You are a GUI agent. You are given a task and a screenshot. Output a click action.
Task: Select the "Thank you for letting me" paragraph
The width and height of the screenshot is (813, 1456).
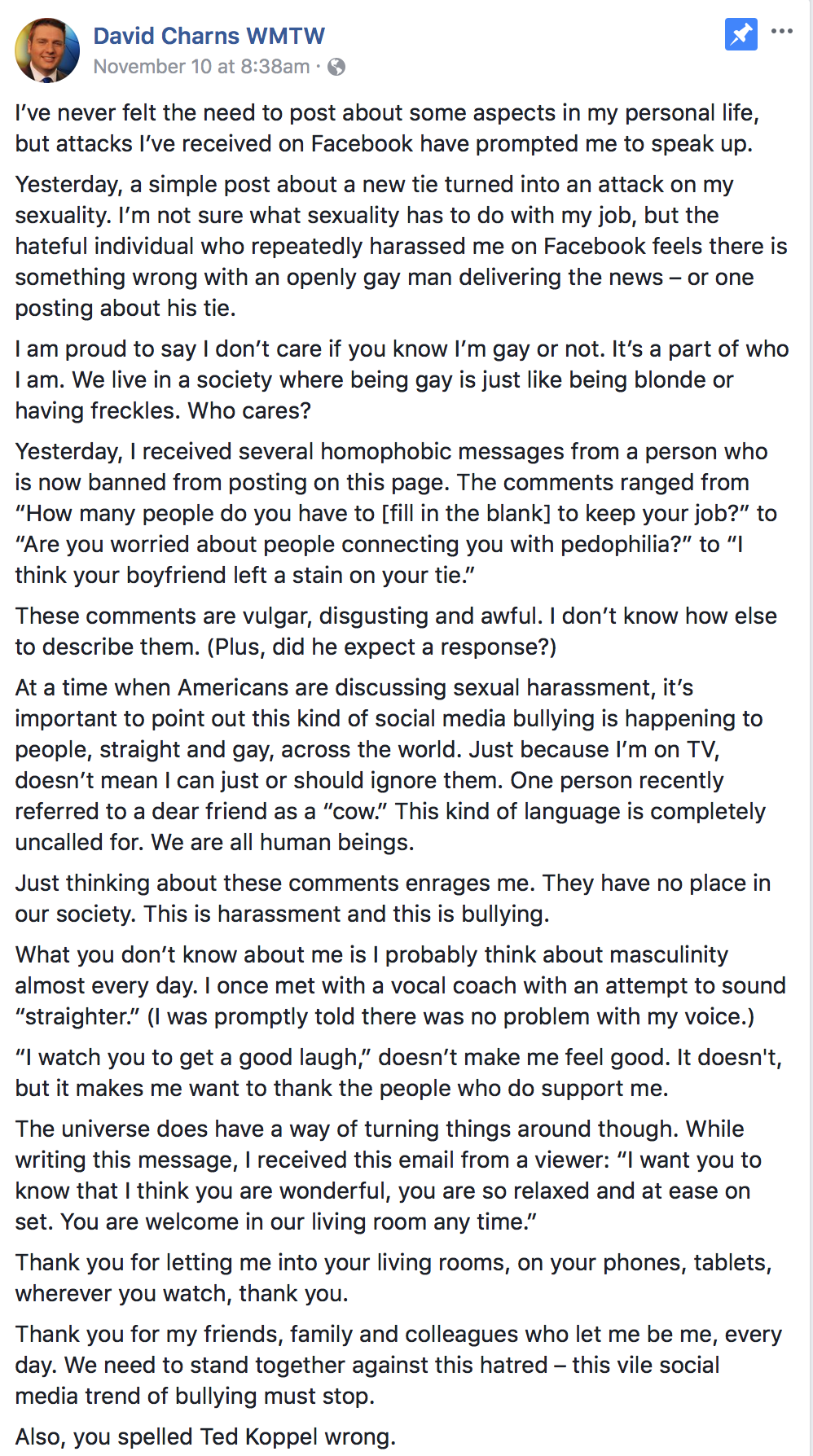(393, 1278)
